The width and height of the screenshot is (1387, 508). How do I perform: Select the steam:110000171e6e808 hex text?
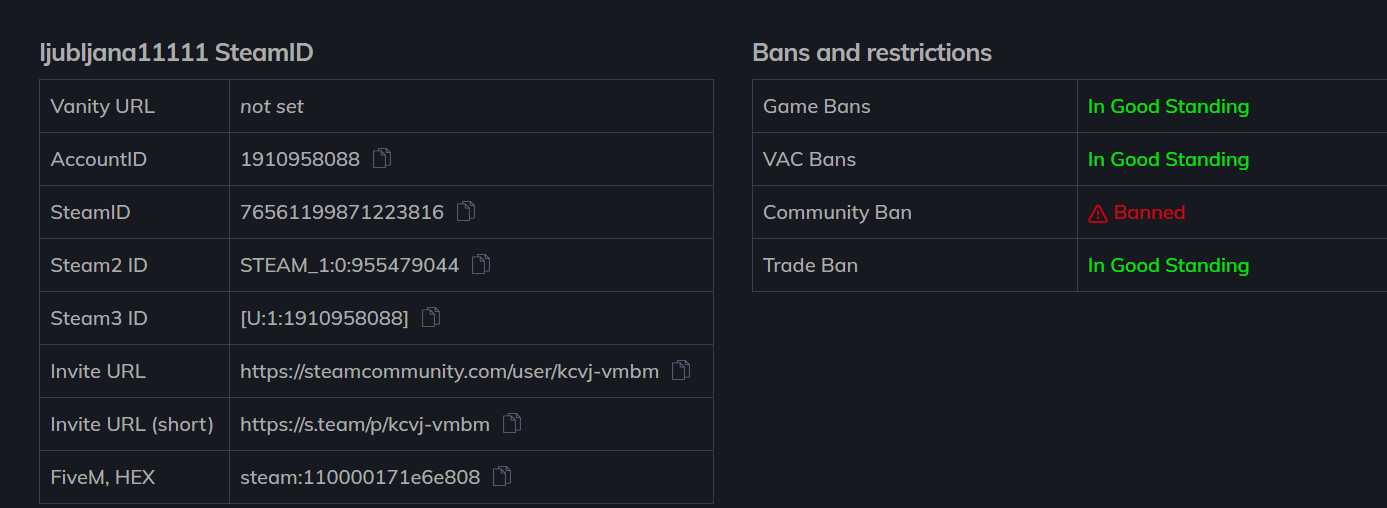click(x=360, y=477)
